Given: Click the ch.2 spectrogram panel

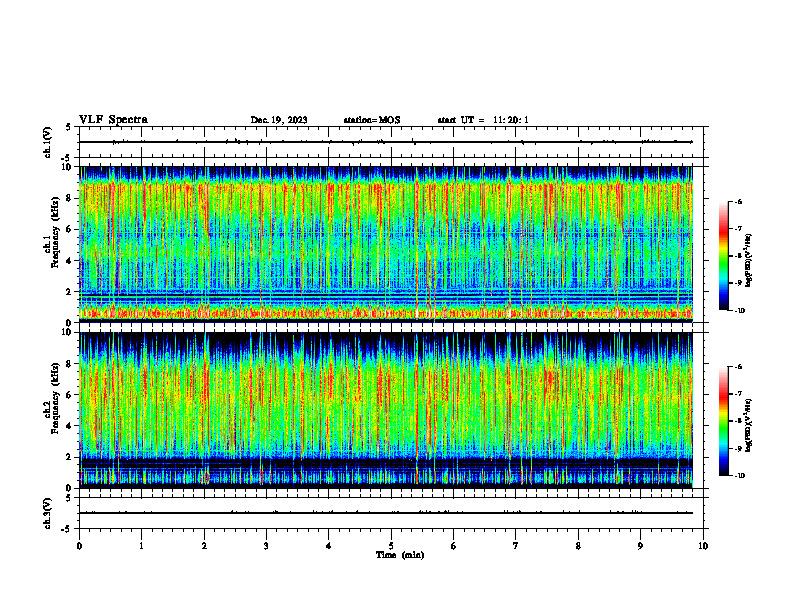Looking at the screenshot, I should point(386,410).
